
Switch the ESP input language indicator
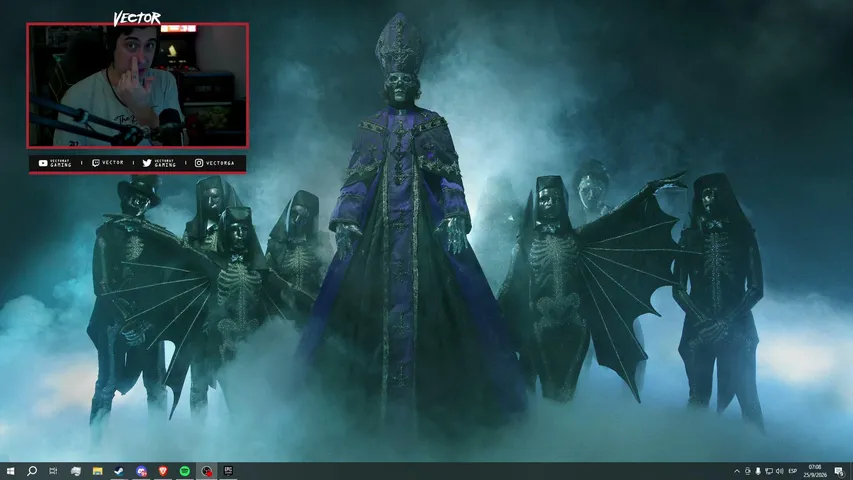point(793,471)
